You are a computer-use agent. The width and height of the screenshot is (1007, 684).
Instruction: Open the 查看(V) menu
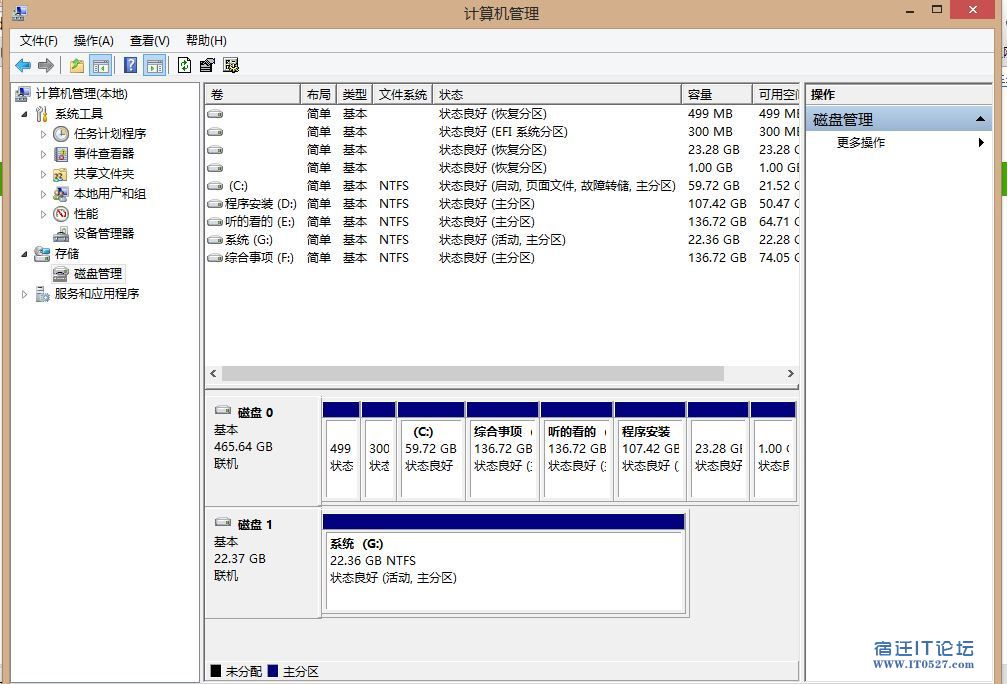point(150,40)
